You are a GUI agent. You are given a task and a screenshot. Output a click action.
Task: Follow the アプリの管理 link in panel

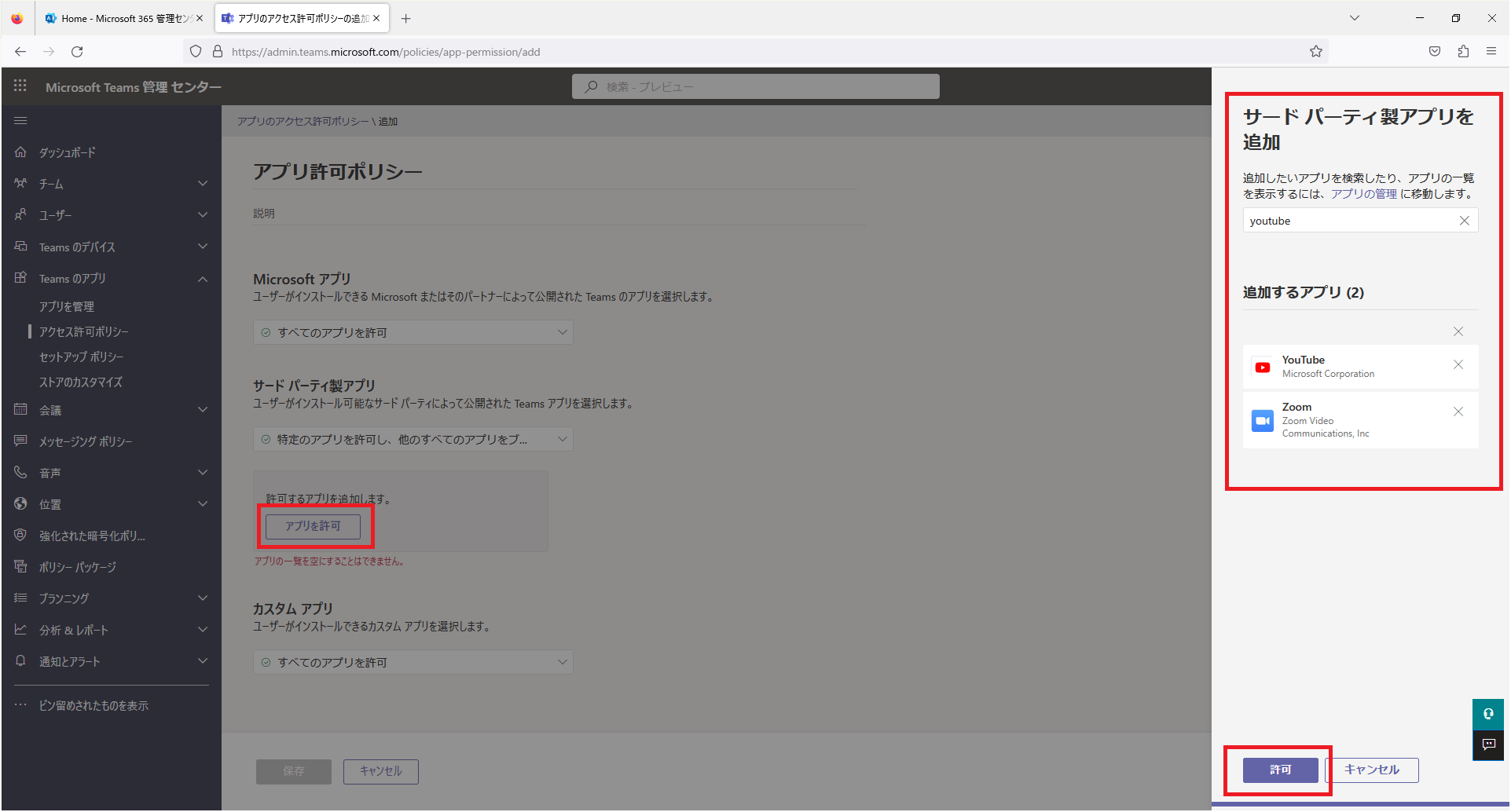(1364, 194)
